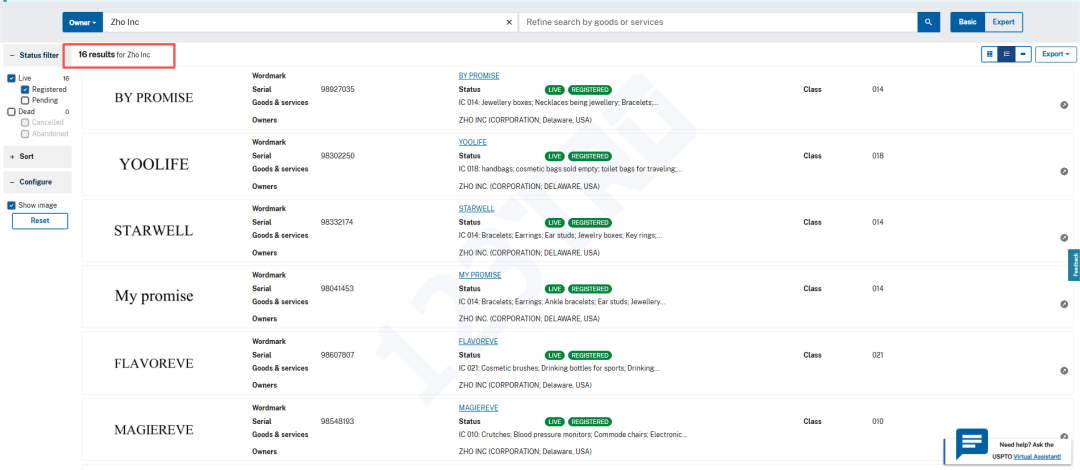The image size is (1080, 470).
Task: Toggle the Show image checkbox
Action: [12, 205]
